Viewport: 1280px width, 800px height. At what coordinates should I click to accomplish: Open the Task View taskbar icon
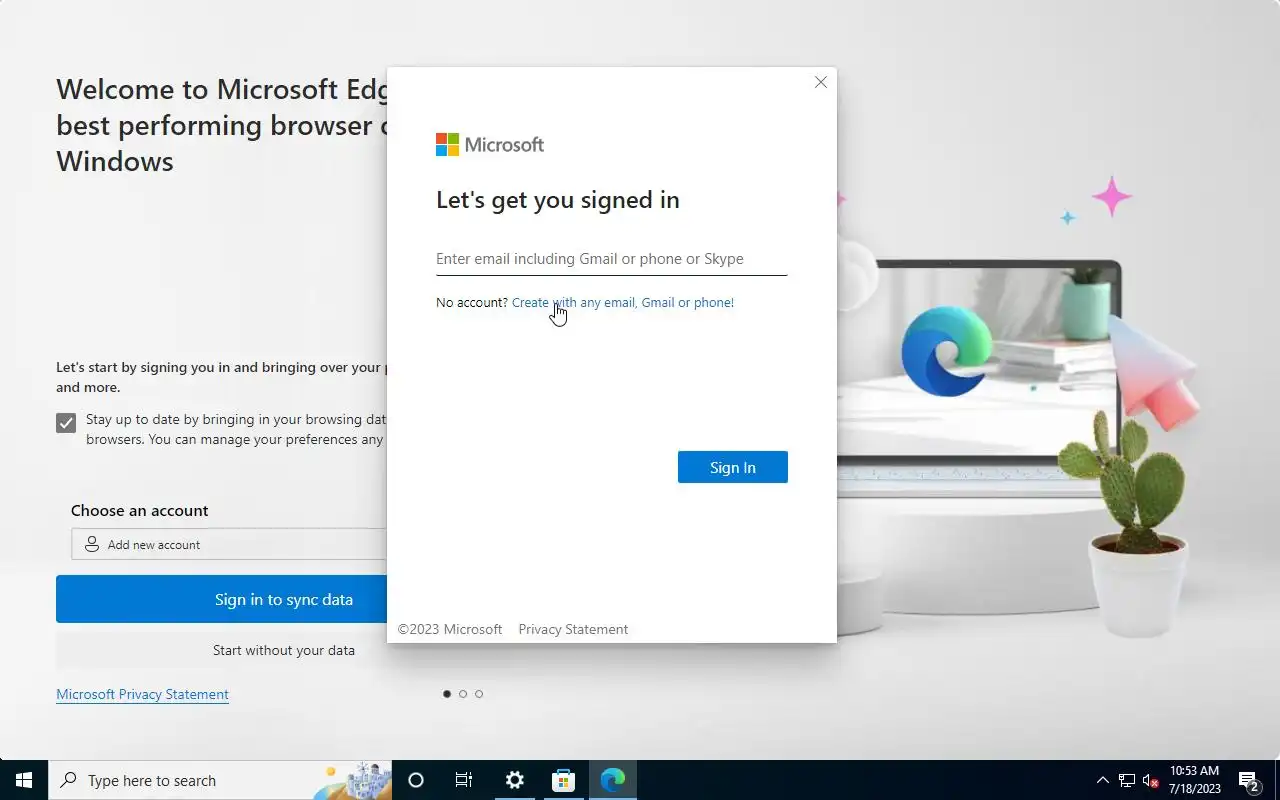point(464,780)
